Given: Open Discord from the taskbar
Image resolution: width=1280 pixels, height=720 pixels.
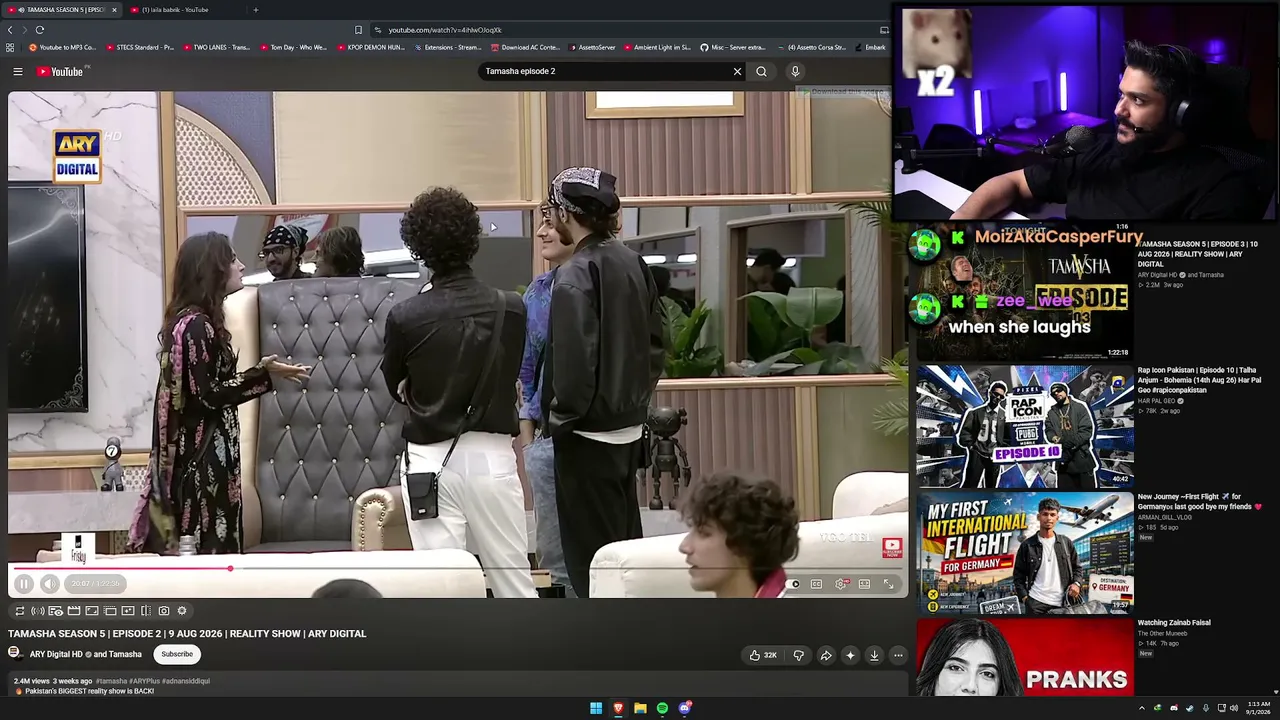Looking at the screenshot, I should click(684, 708).
